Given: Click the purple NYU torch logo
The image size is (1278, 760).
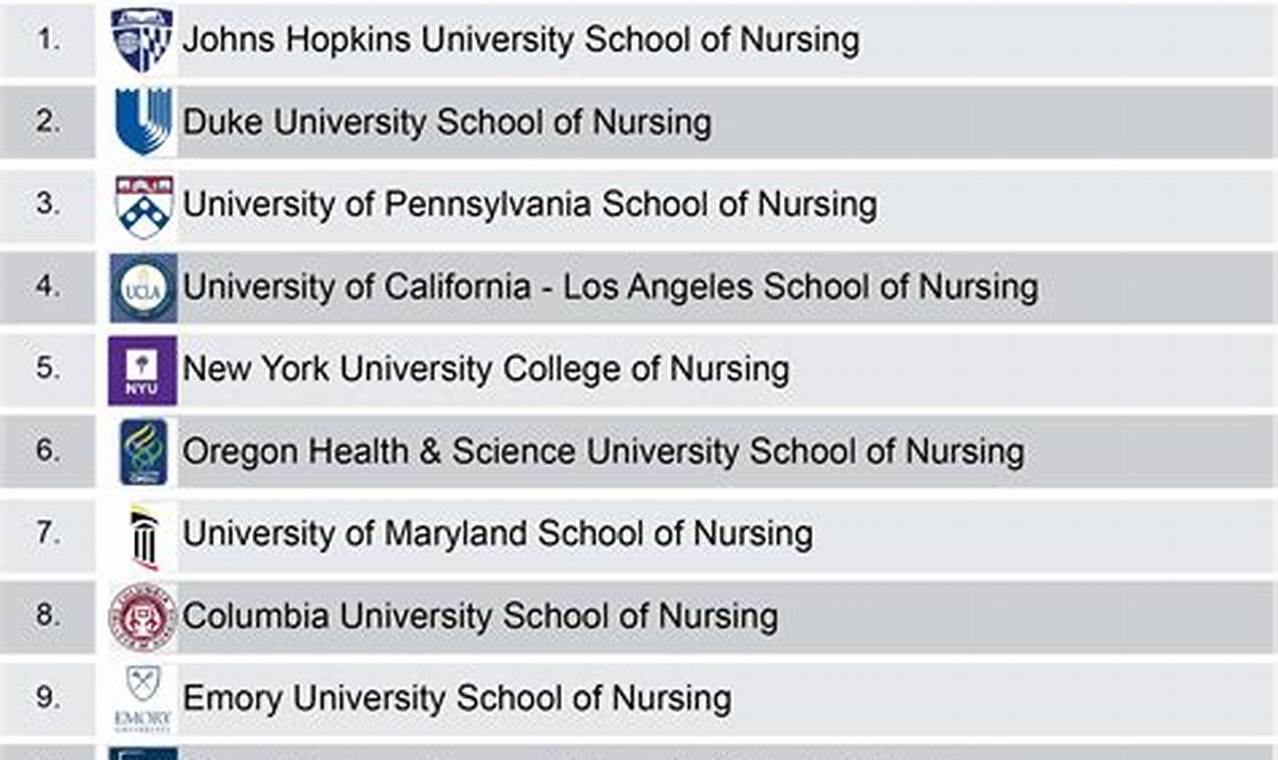Looking at the screenshot, I should click(143, 370).
